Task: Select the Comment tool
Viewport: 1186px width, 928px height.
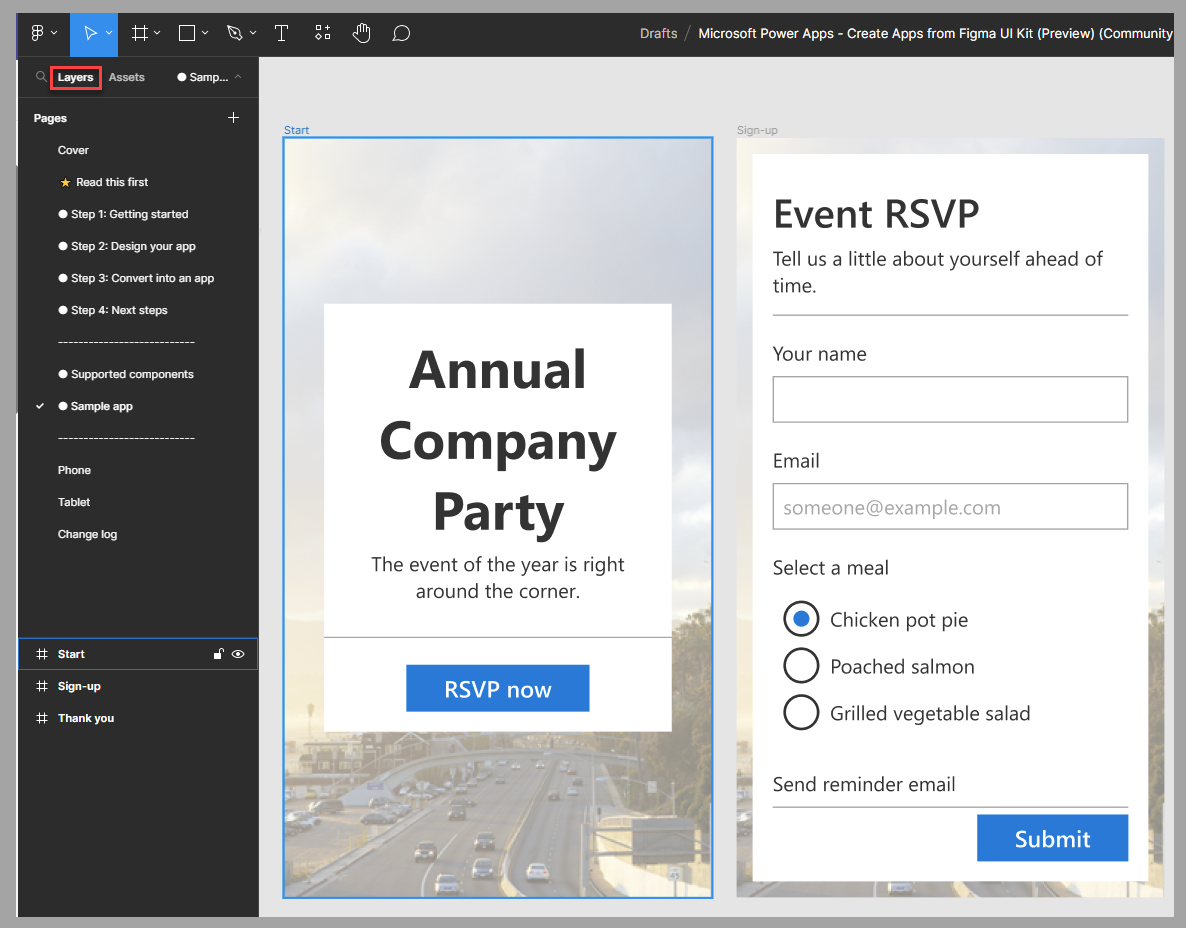Action: [x=401, y=33]
